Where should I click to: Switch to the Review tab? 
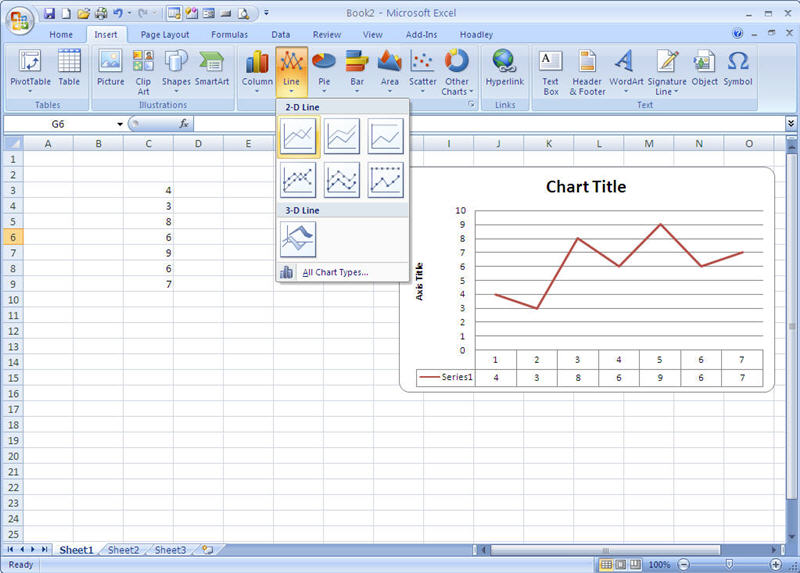pos(327,34)
